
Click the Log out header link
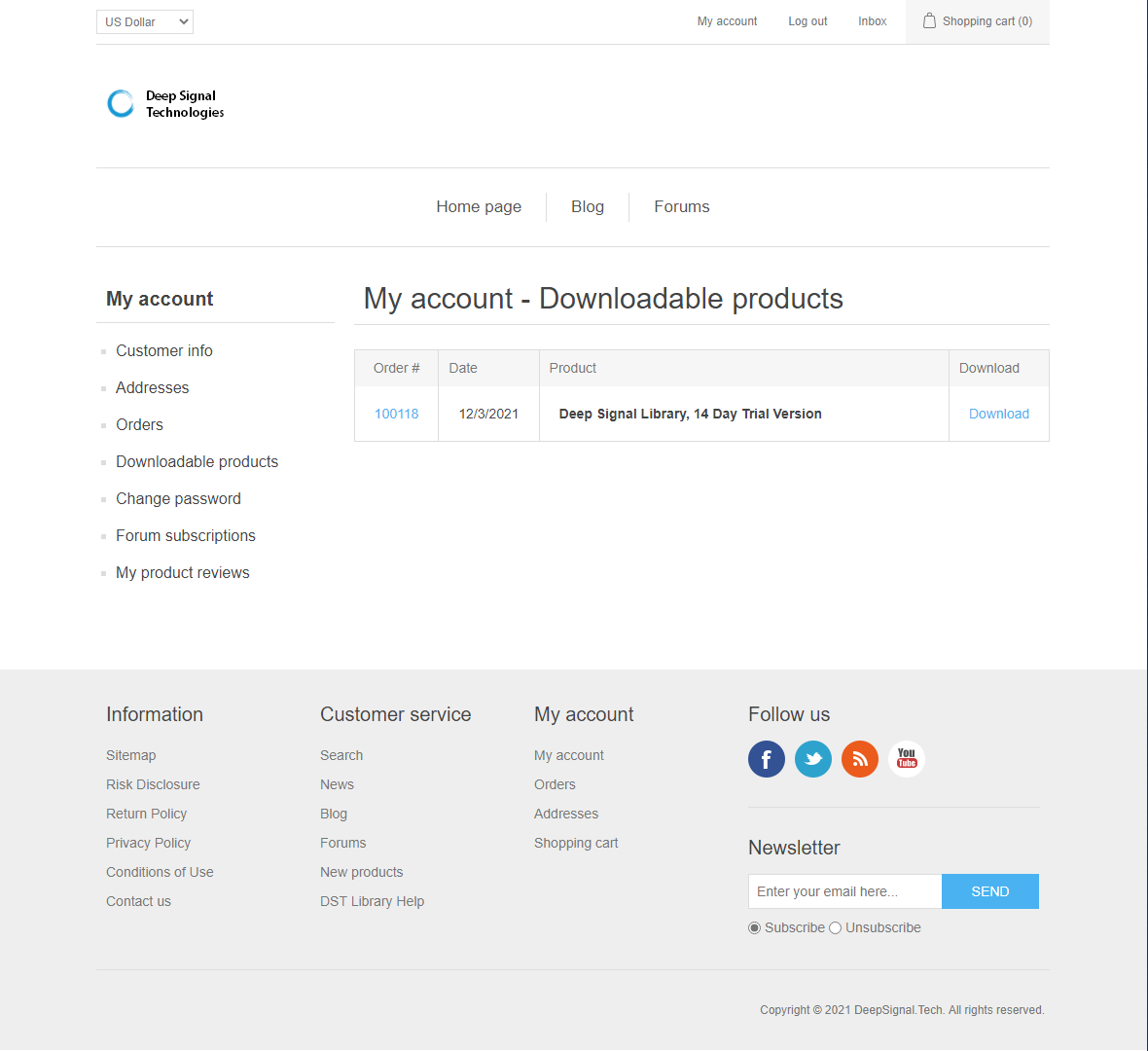[807, 21]
